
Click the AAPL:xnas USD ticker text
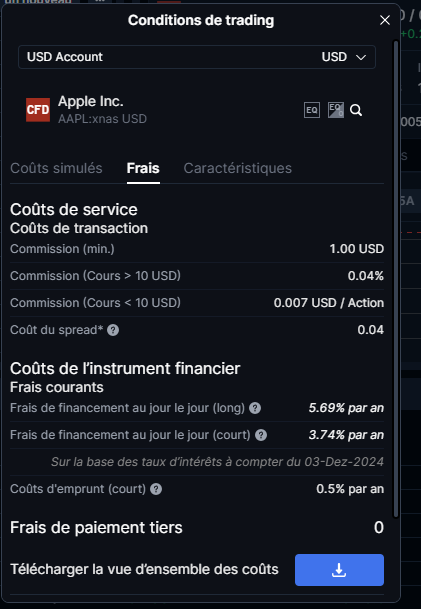103,119
